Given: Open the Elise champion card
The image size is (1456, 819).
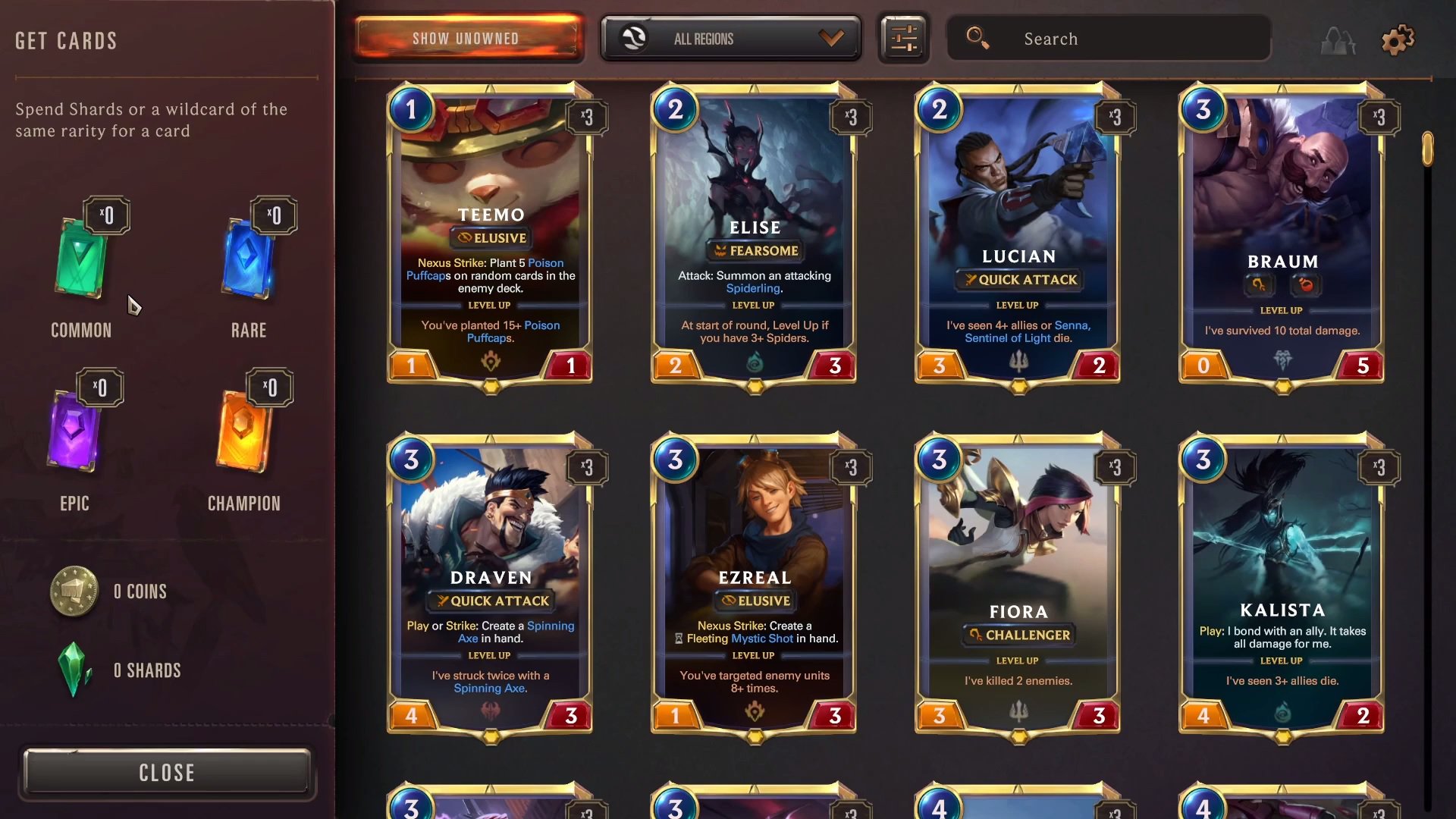Looking at the screenshot, I should pyautogui.click(x=754, y=237).
